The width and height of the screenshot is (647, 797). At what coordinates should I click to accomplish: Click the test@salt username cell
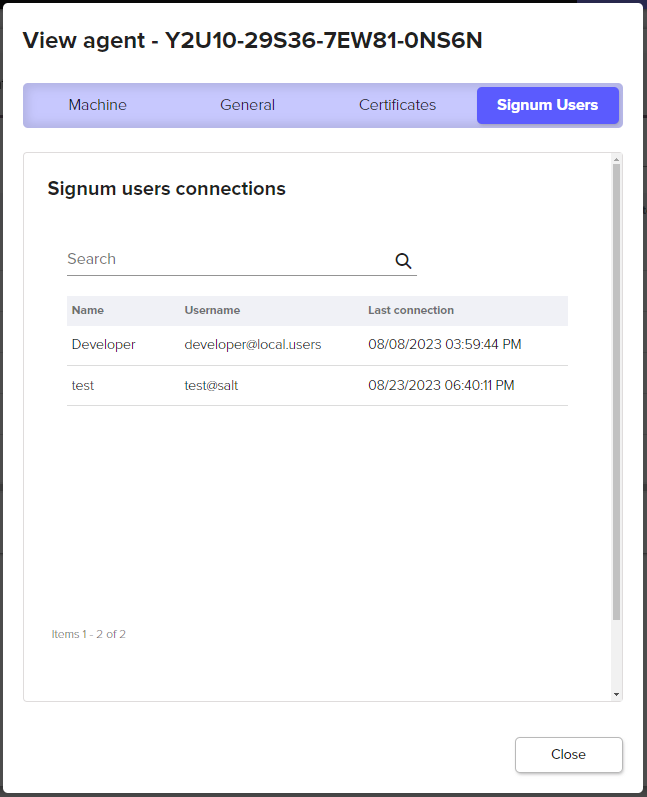click(211, 385)
